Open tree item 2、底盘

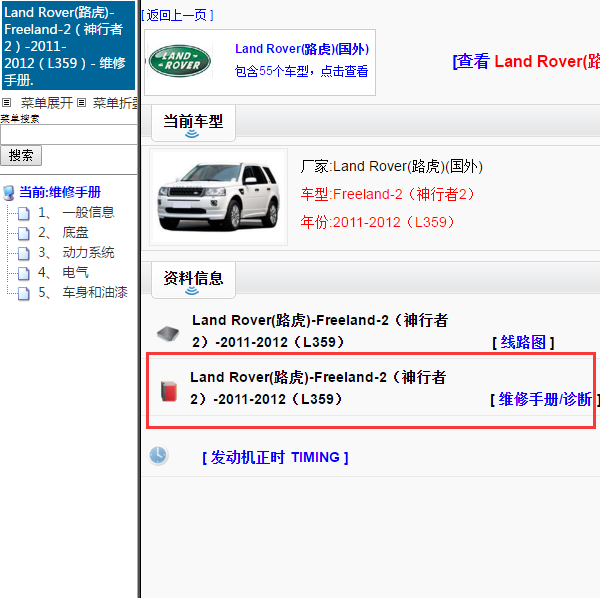pos(63,232)
